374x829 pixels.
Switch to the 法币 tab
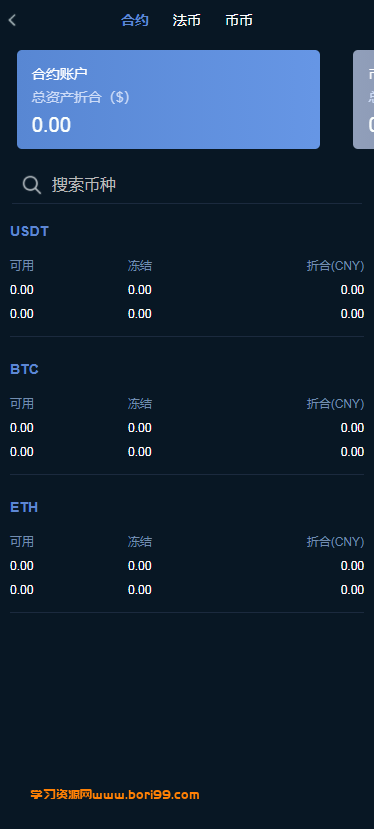pyautogui.click(x=187, y=21)
